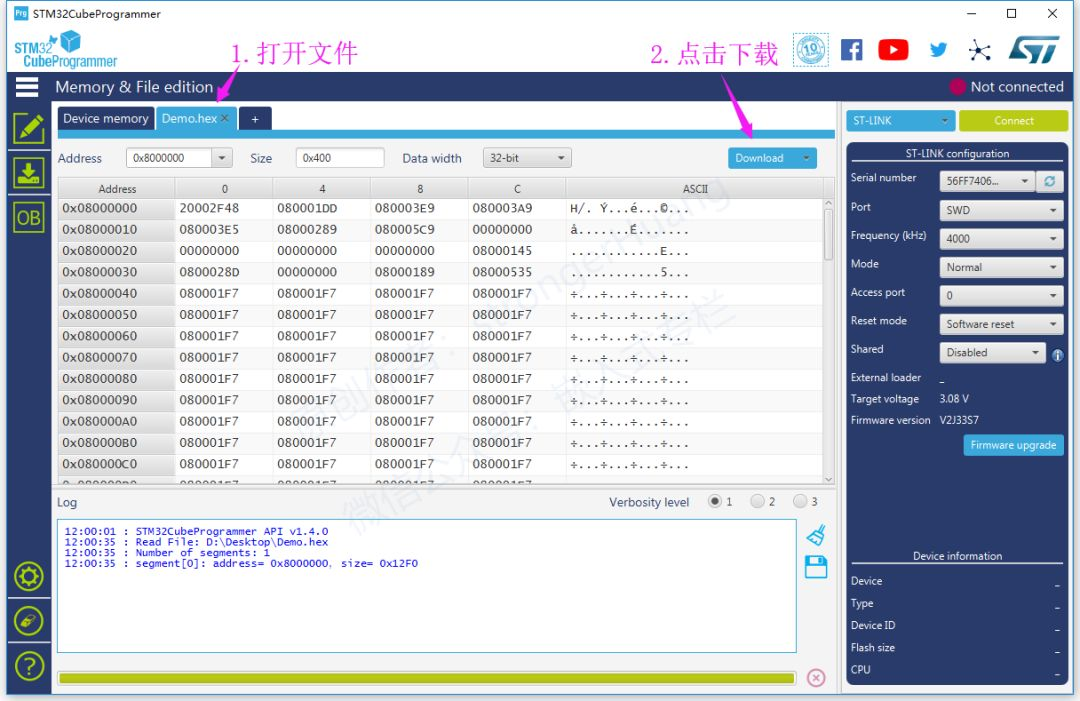Open the YouTube icon in the header

[x=893, y=50]
